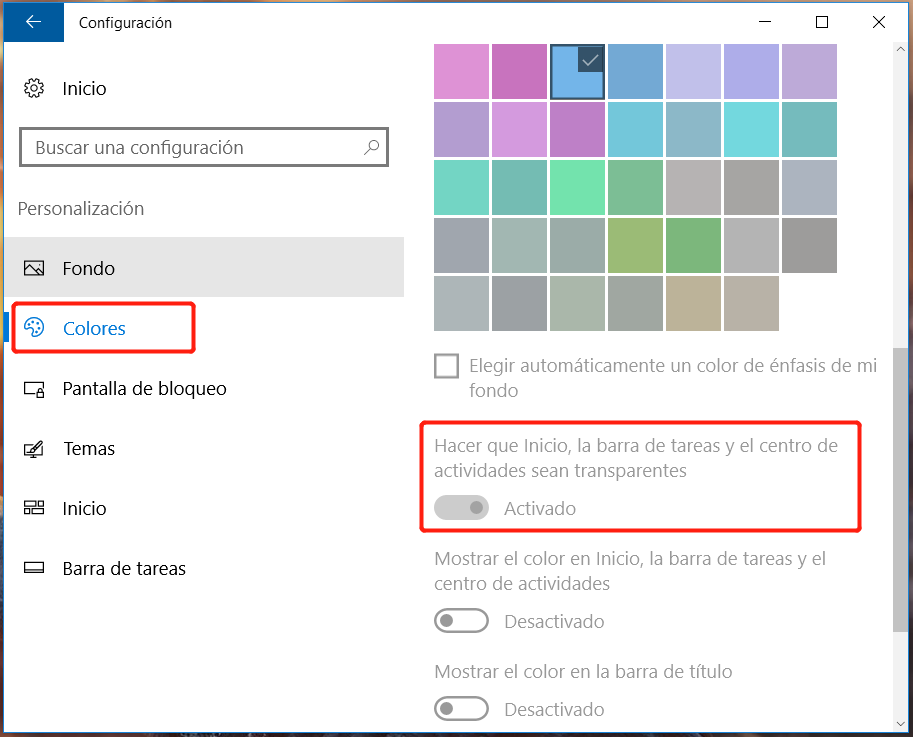Pick the pink swatch in the top-left corner
This screenshot has height=737, width=913.
461,72
